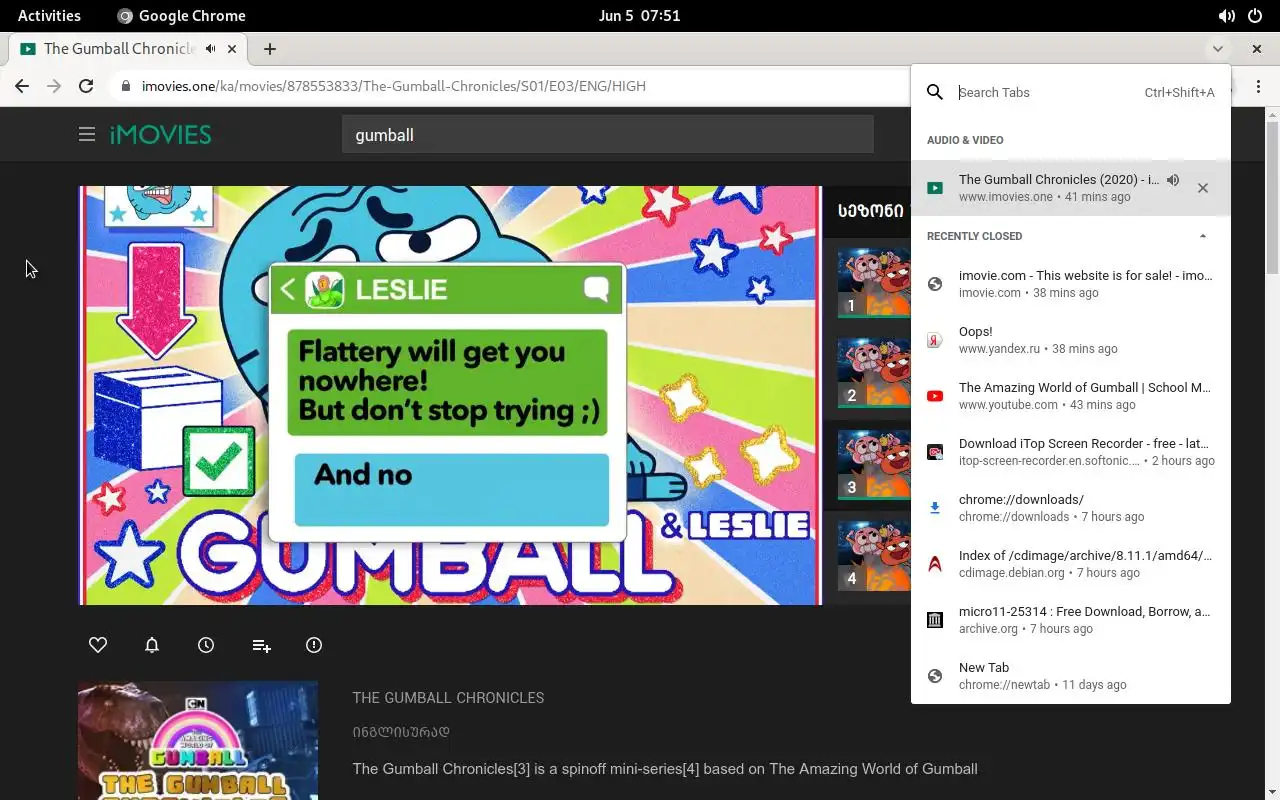1280x800 pixels.
Task: Click the archive.org favicon
Action: (935, 620)
